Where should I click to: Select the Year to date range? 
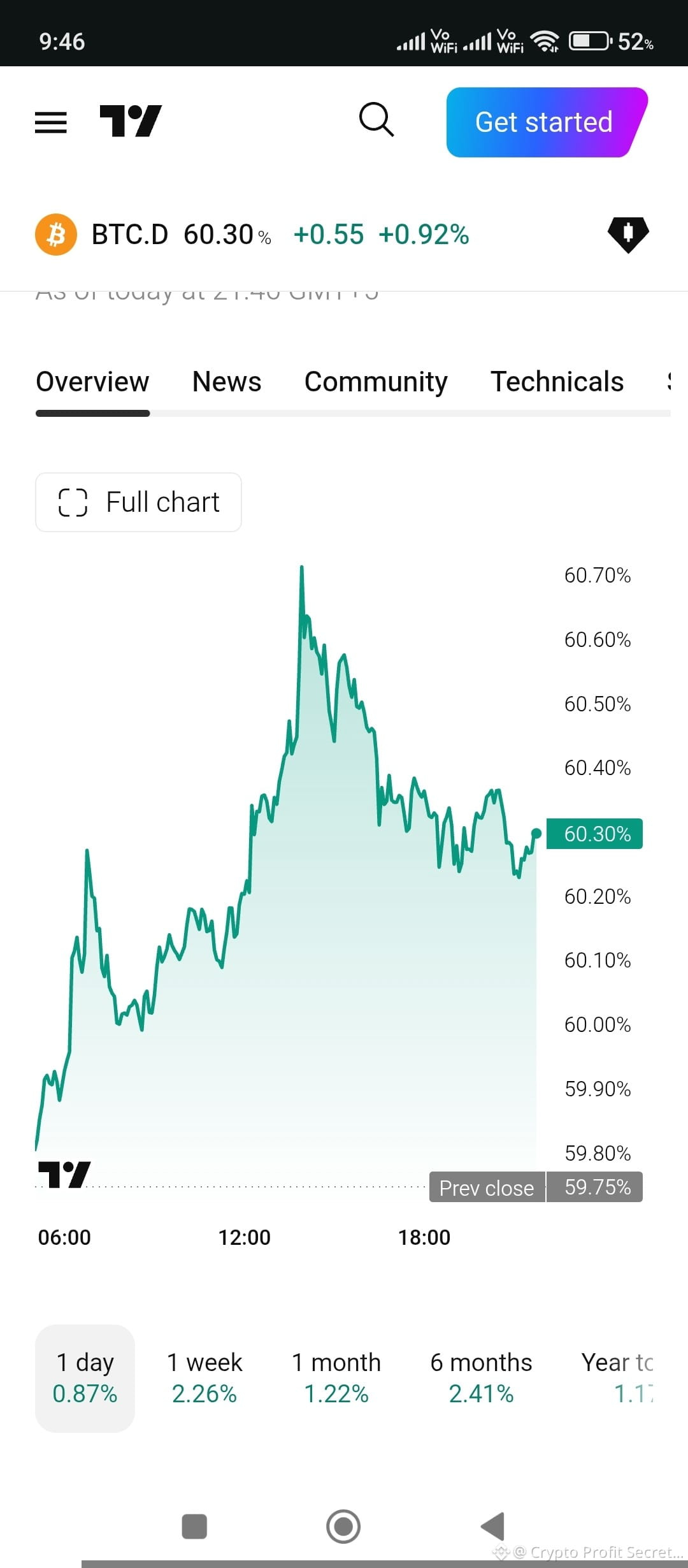tap(617, 1378)
